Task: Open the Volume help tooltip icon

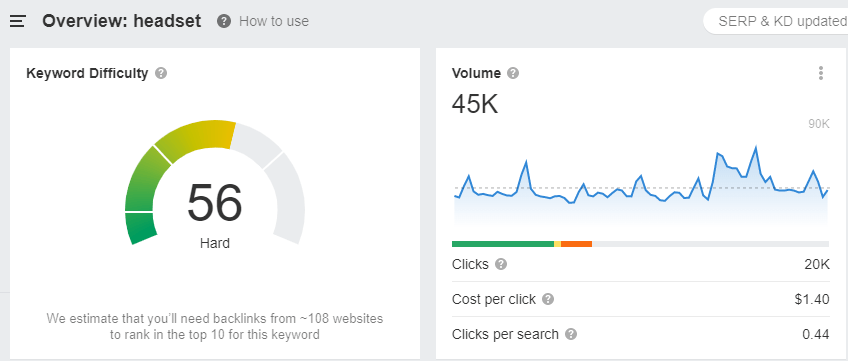Action: [513, 73]
